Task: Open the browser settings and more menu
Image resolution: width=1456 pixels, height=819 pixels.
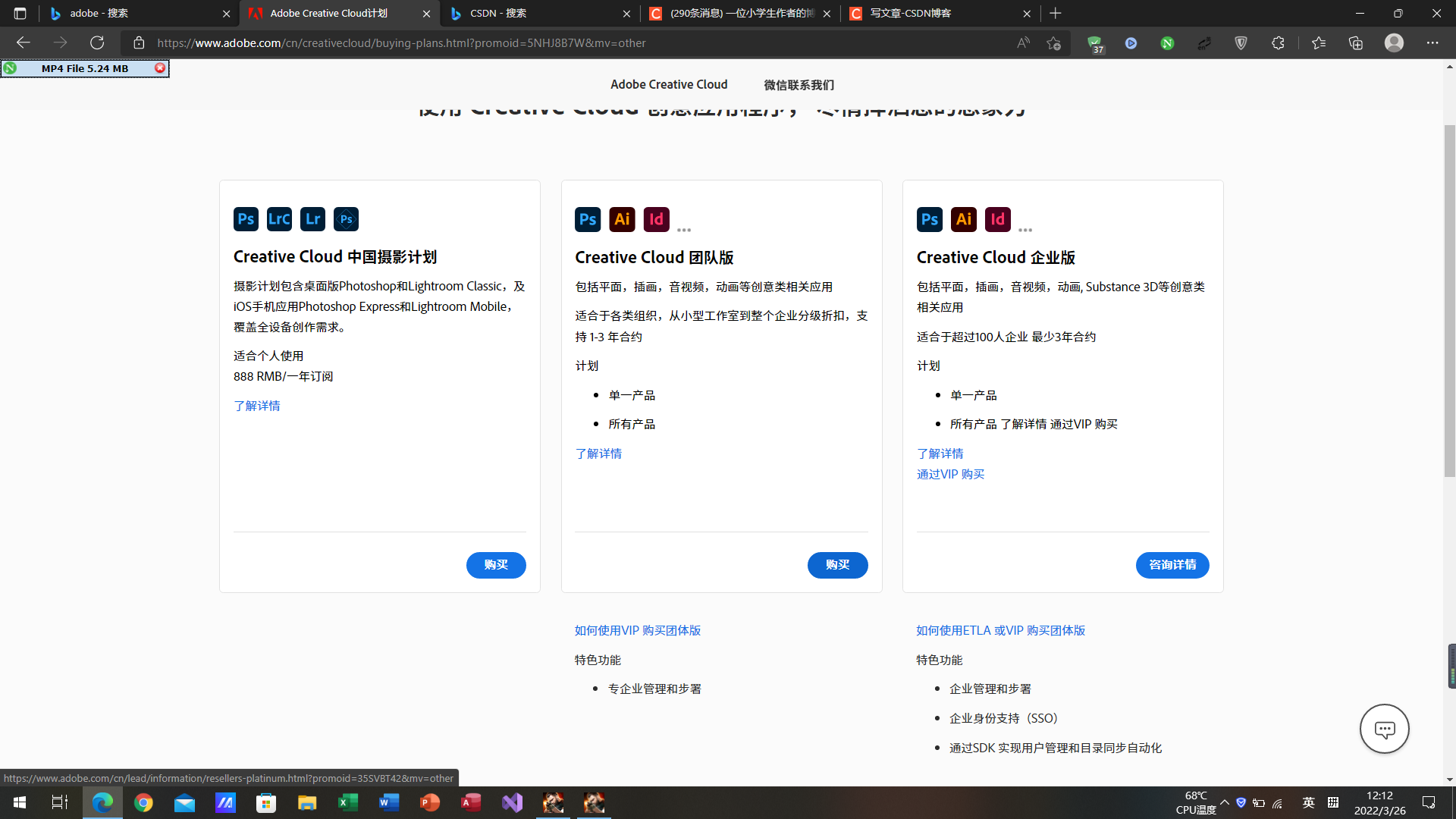Action: click(x=1432, y=42)
